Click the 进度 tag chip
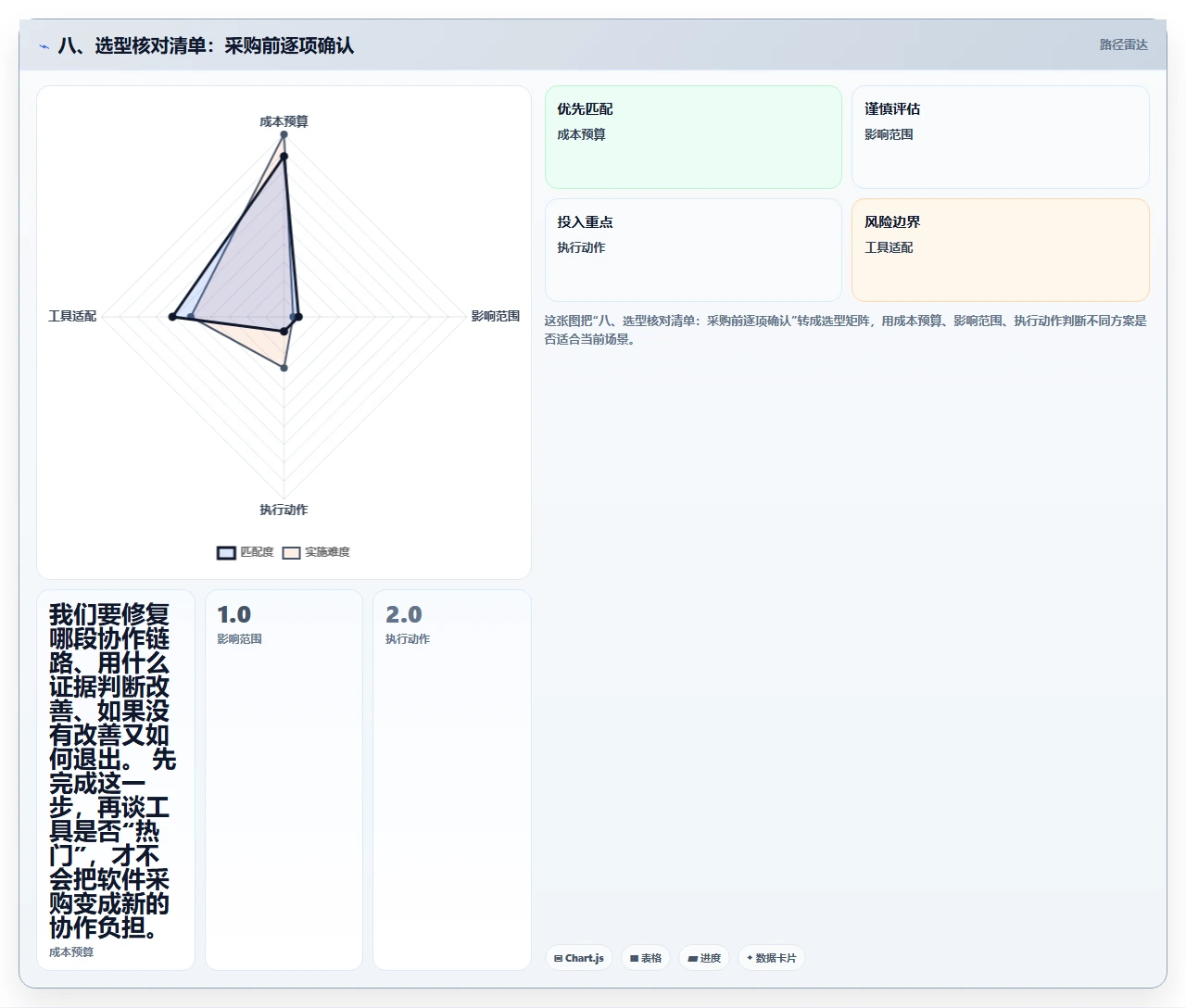The width and height of the screenshot is (1186, 1008). [704, 958]
